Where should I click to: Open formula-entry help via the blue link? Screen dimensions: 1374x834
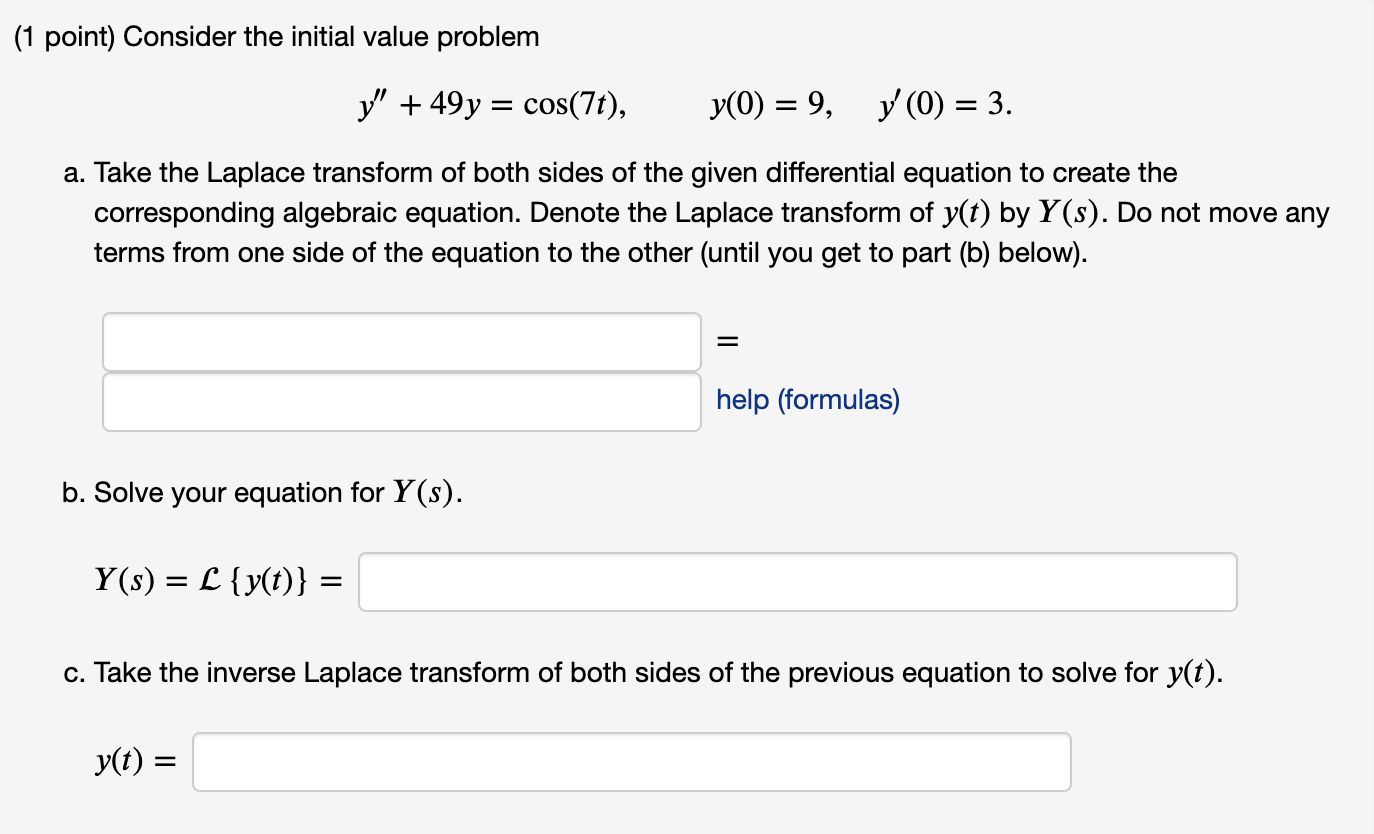pyautogui.click(x=806, y=400)
